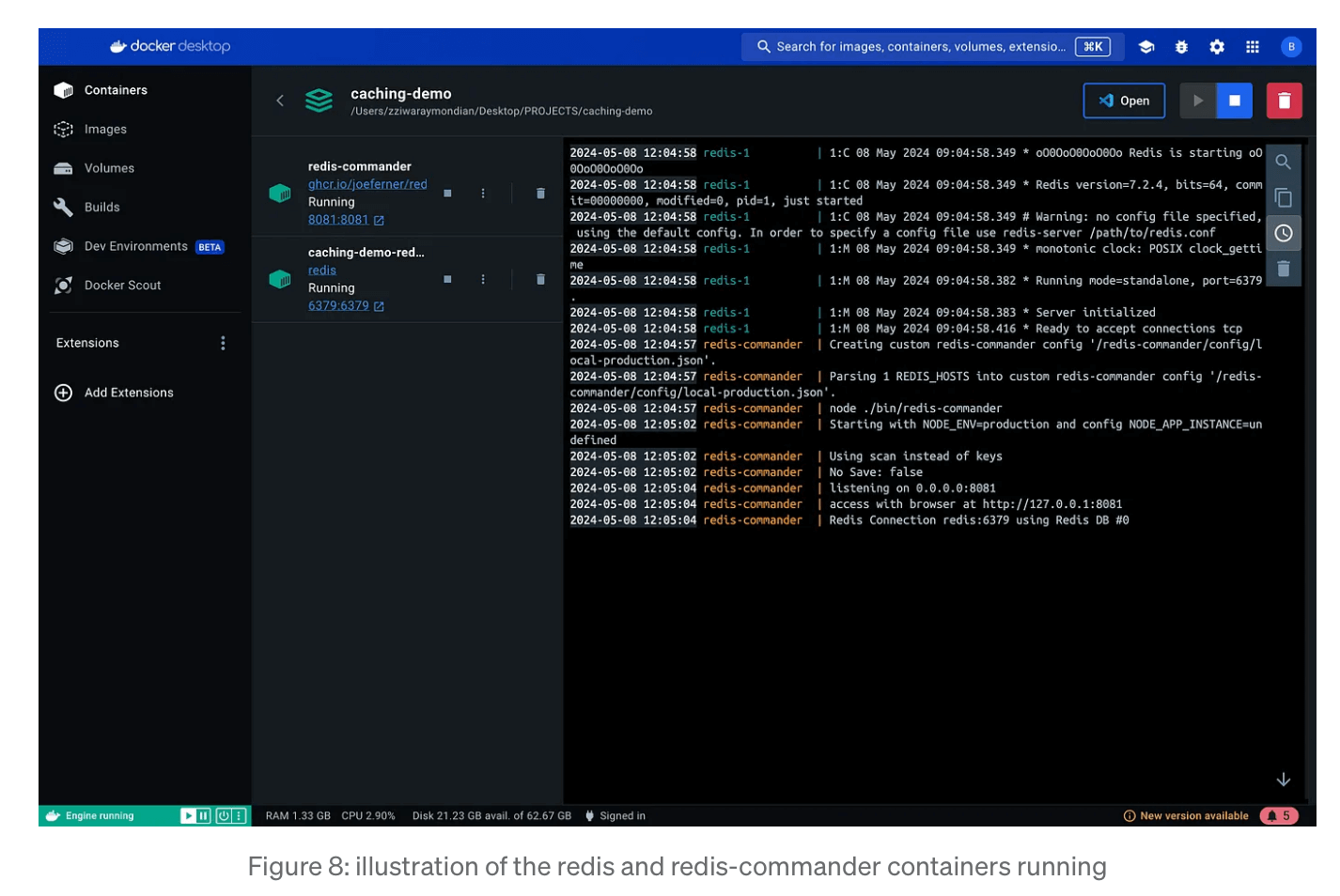This screenshot has height=896, width=1340.
Task: Click Add Extensions
Action: point(115,394)
